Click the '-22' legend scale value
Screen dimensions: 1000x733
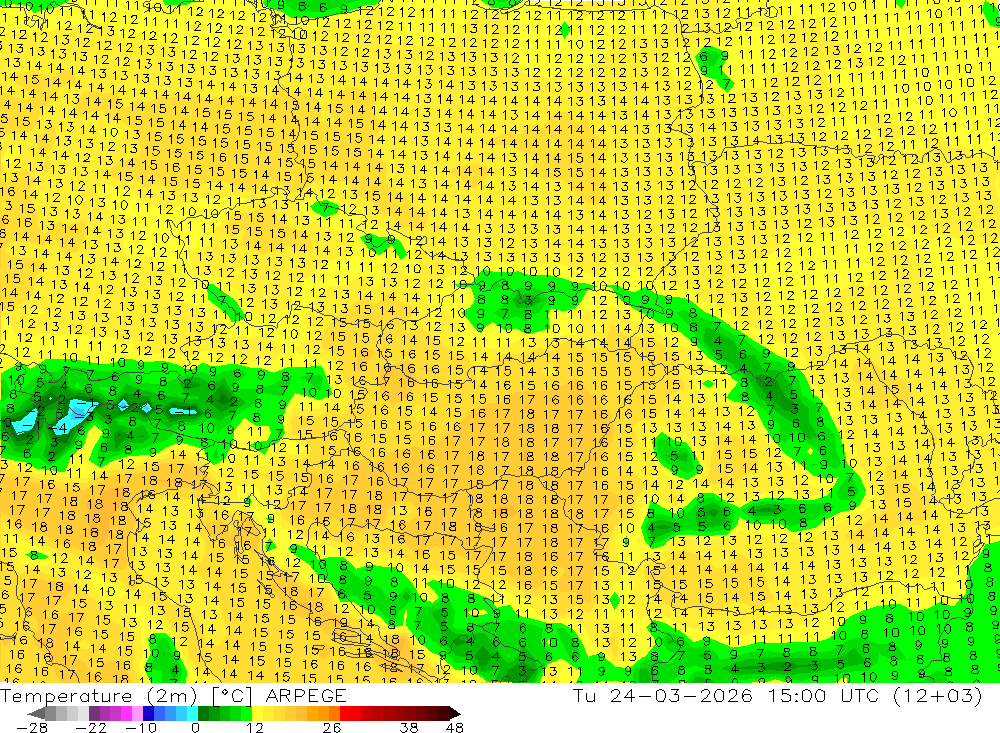[91, 727]
